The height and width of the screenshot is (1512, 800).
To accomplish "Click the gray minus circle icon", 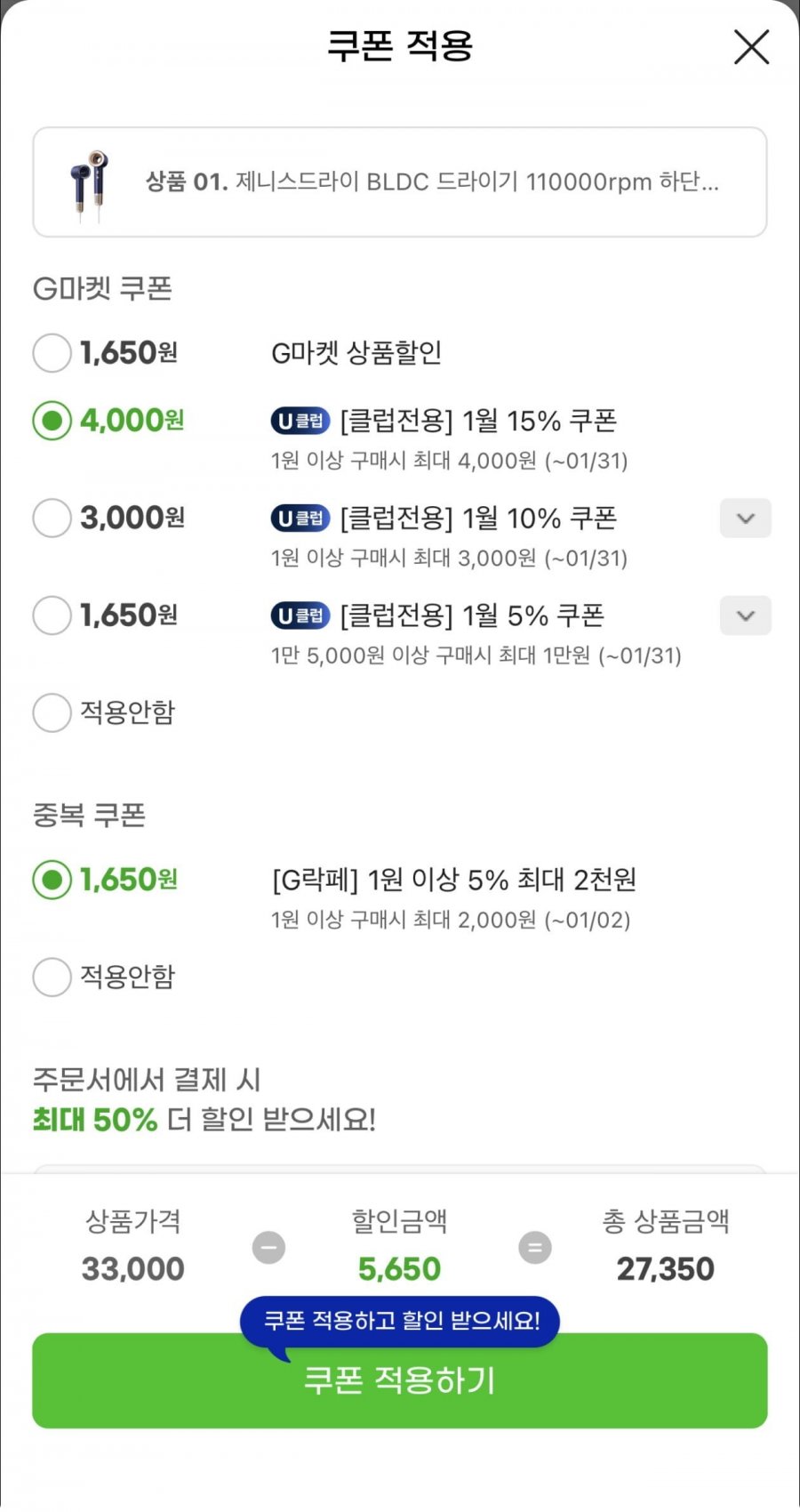I will [268, 1247].
